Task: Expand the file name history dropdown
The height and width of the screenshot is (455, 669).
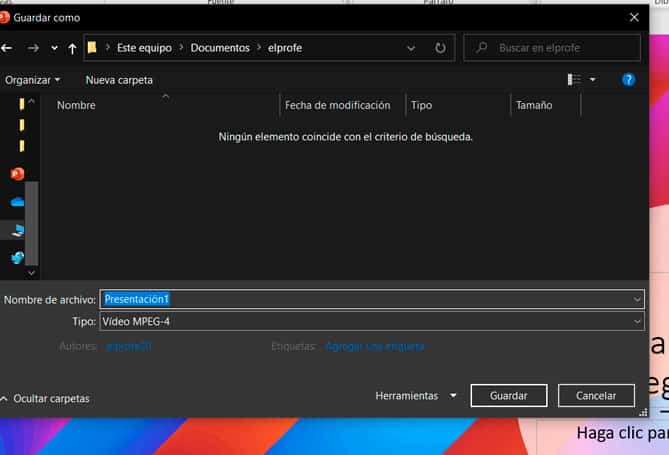Action: pos(637,299)
